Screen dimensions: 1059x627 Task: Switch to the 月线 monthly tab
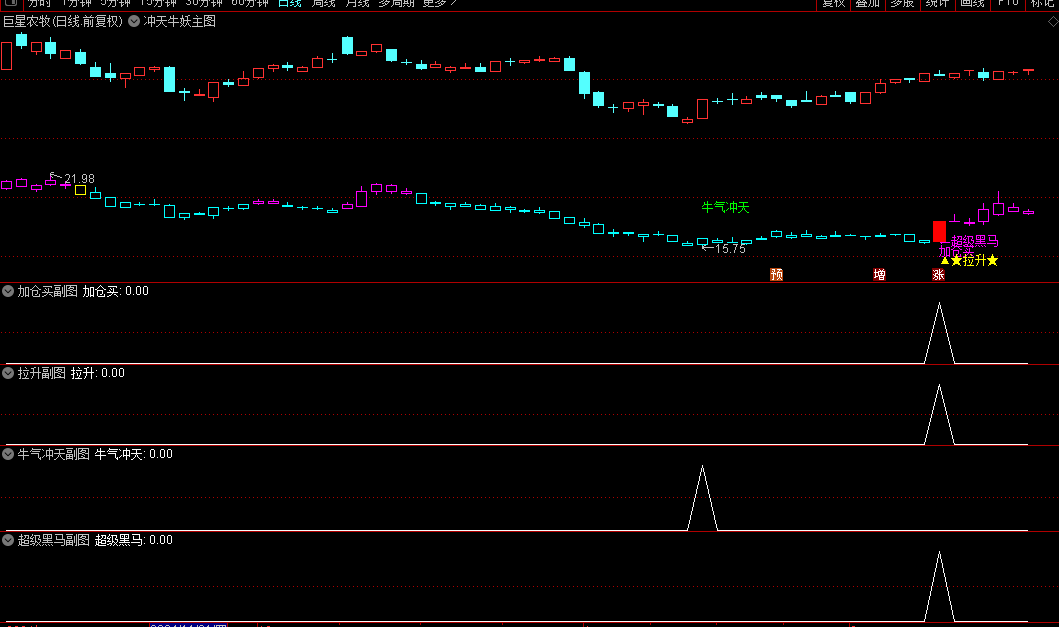click(357, 3)
